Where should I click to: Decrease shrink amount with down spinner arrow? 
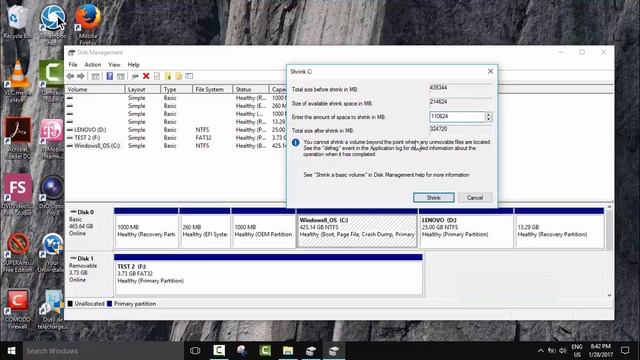(x=489, y=119)
